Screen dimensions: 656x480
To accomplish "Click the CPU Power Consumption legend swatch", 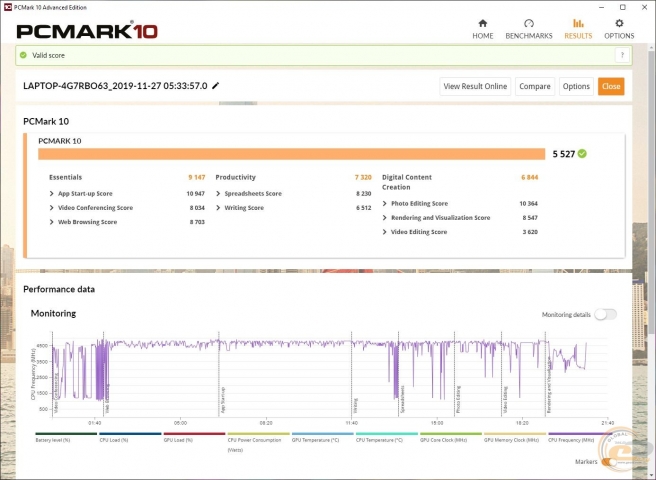I will [259, 434].
